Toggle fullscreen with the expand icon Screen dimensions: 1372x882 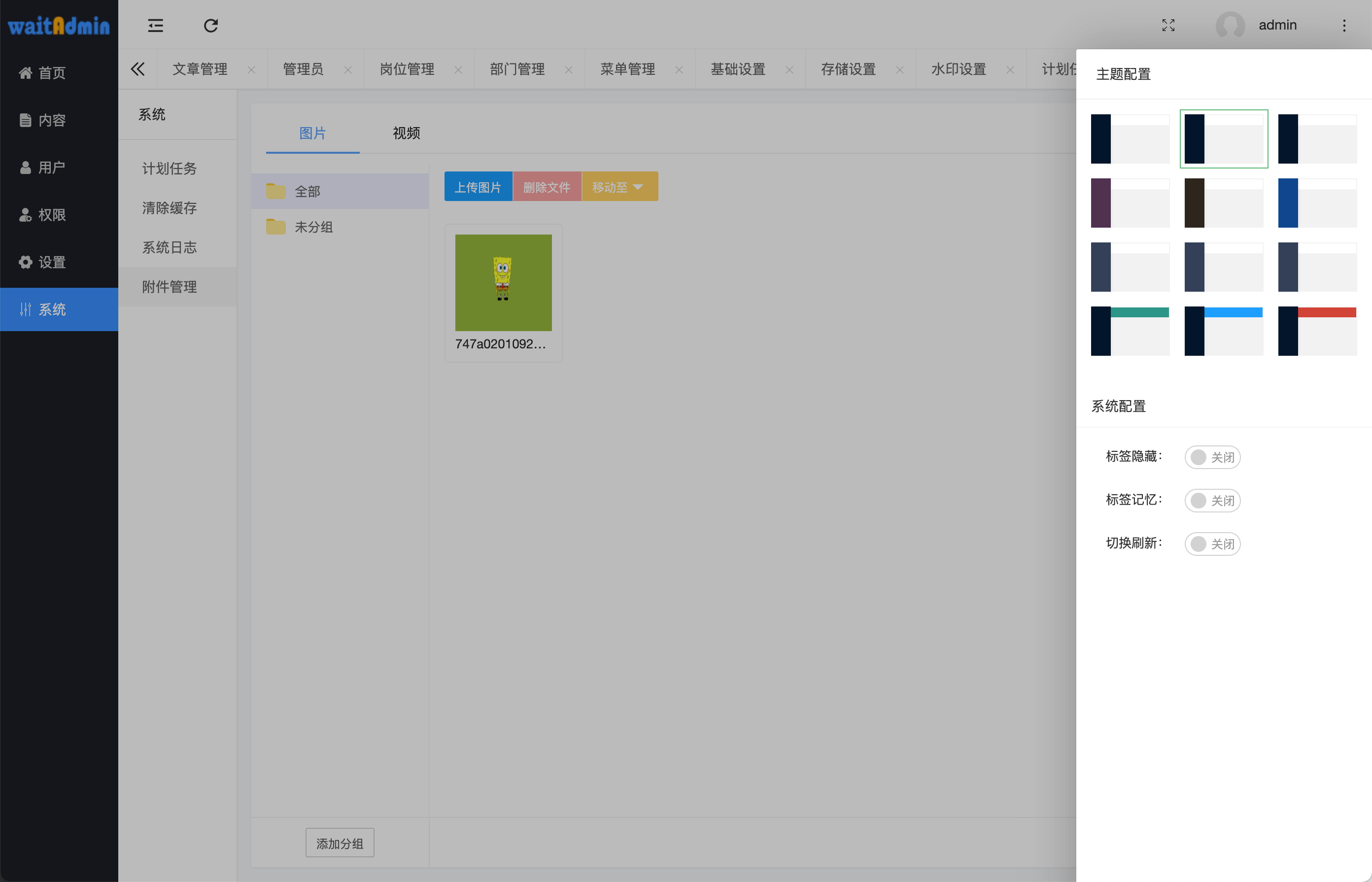[x=1168, y=25]
